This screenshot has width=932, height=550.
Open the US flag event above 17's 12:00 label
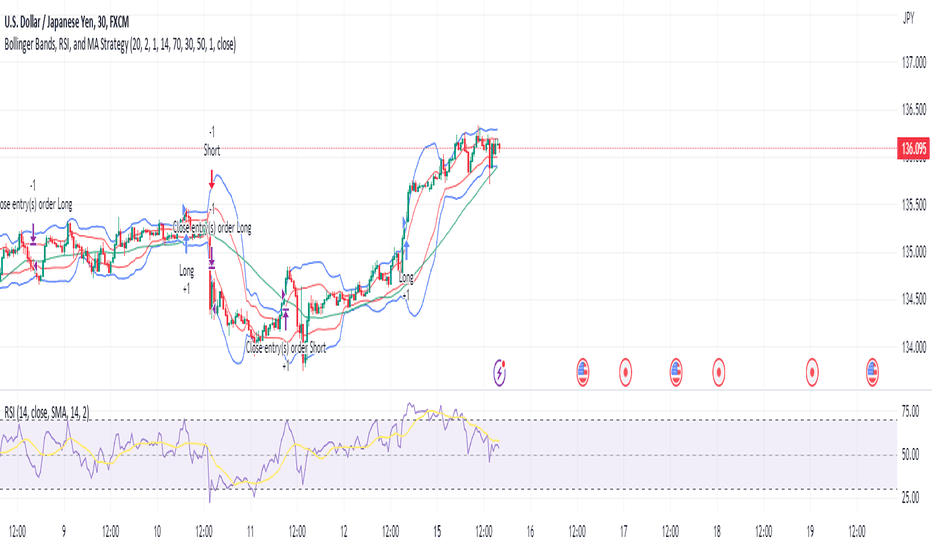(676, 373)
